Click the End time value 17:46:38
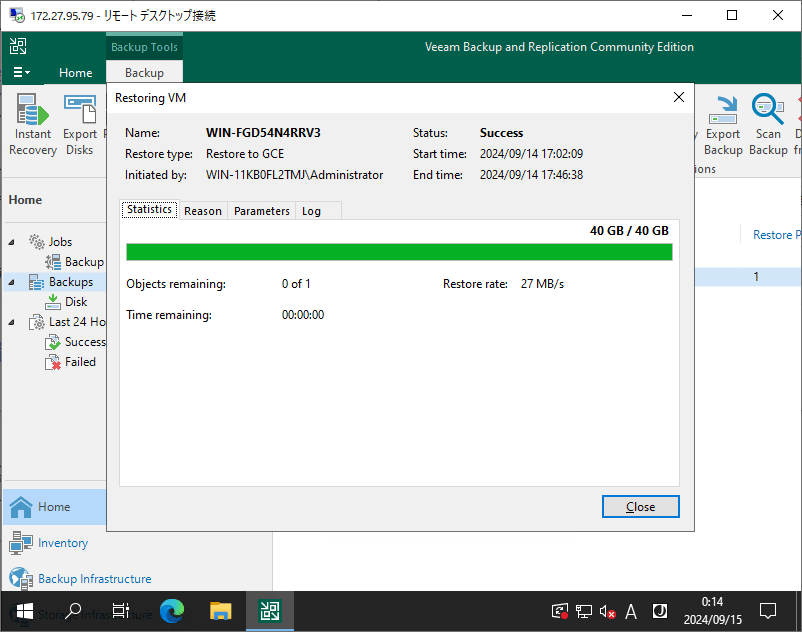The width and height of the screenshot is (802, 632). (x=531, y=175)
